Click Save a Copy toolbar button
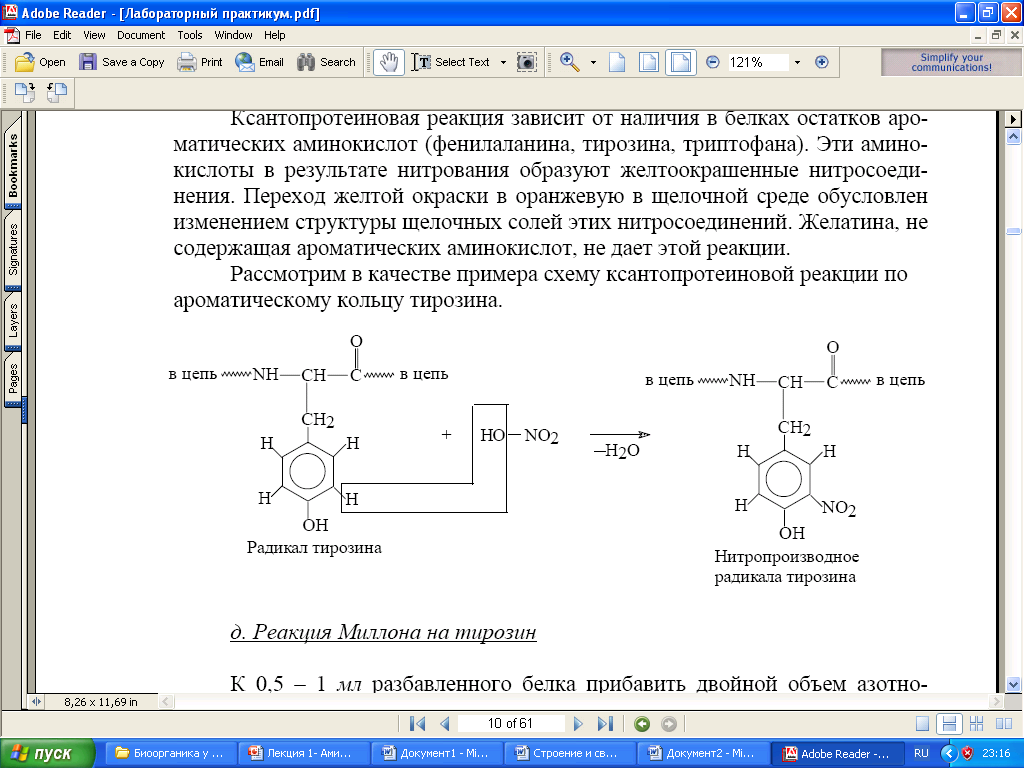The image size is (1024, 768). [121, 62]
